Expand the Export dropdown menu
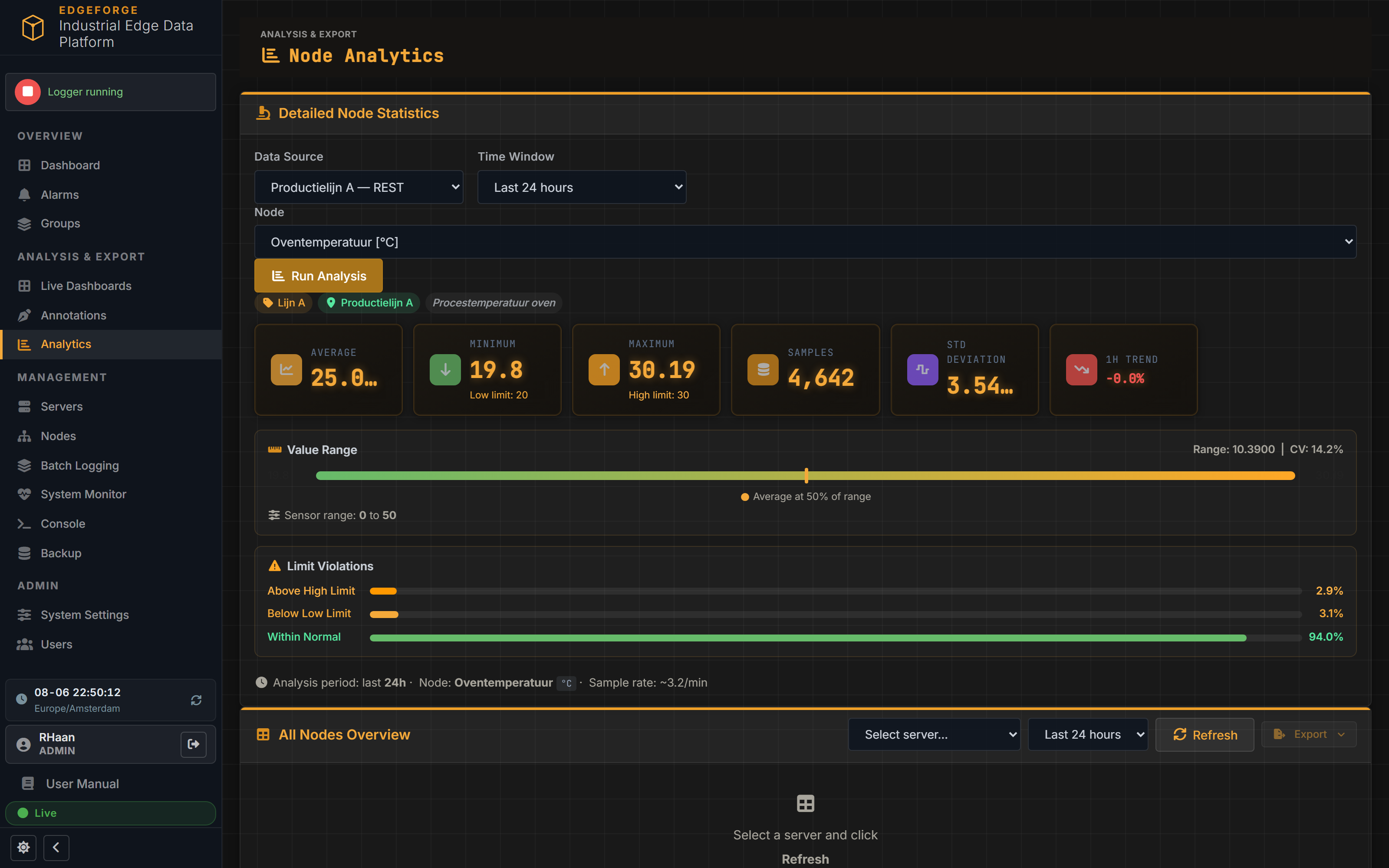 coord(1309,734)
